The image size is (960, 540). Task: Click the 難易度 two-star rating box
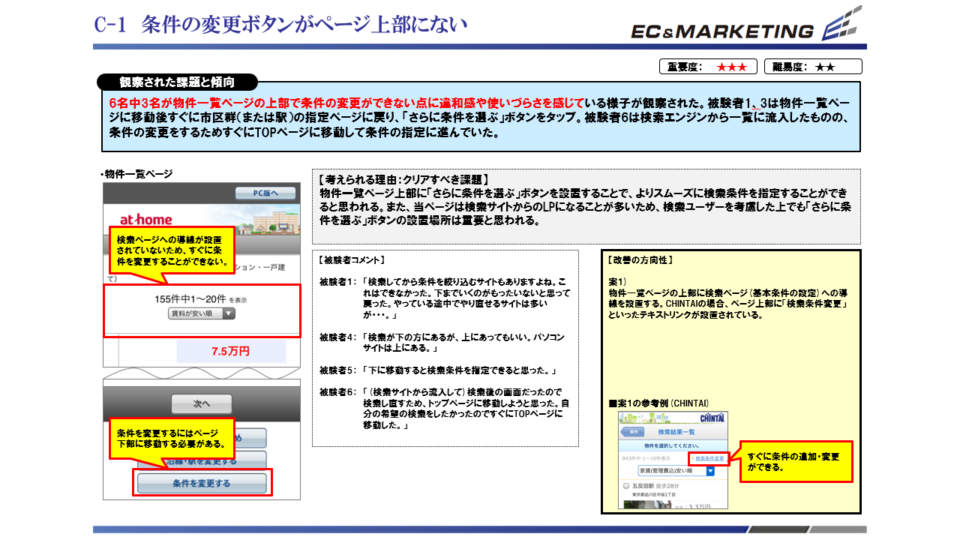(813, 66)
